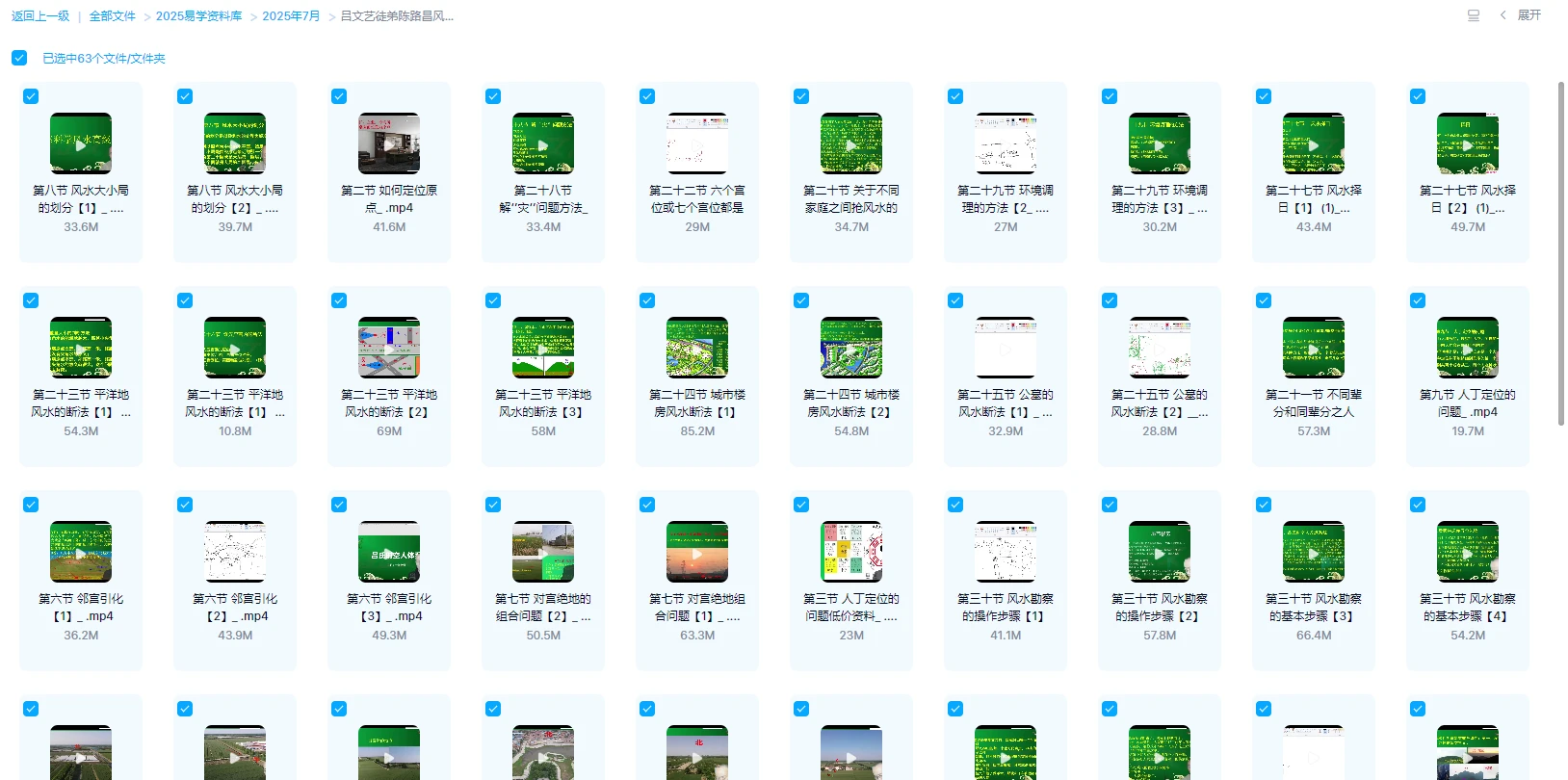Toggle the select-all checkbox
The height and width of the screenshot is (780, 1568).
click(19, 58)
